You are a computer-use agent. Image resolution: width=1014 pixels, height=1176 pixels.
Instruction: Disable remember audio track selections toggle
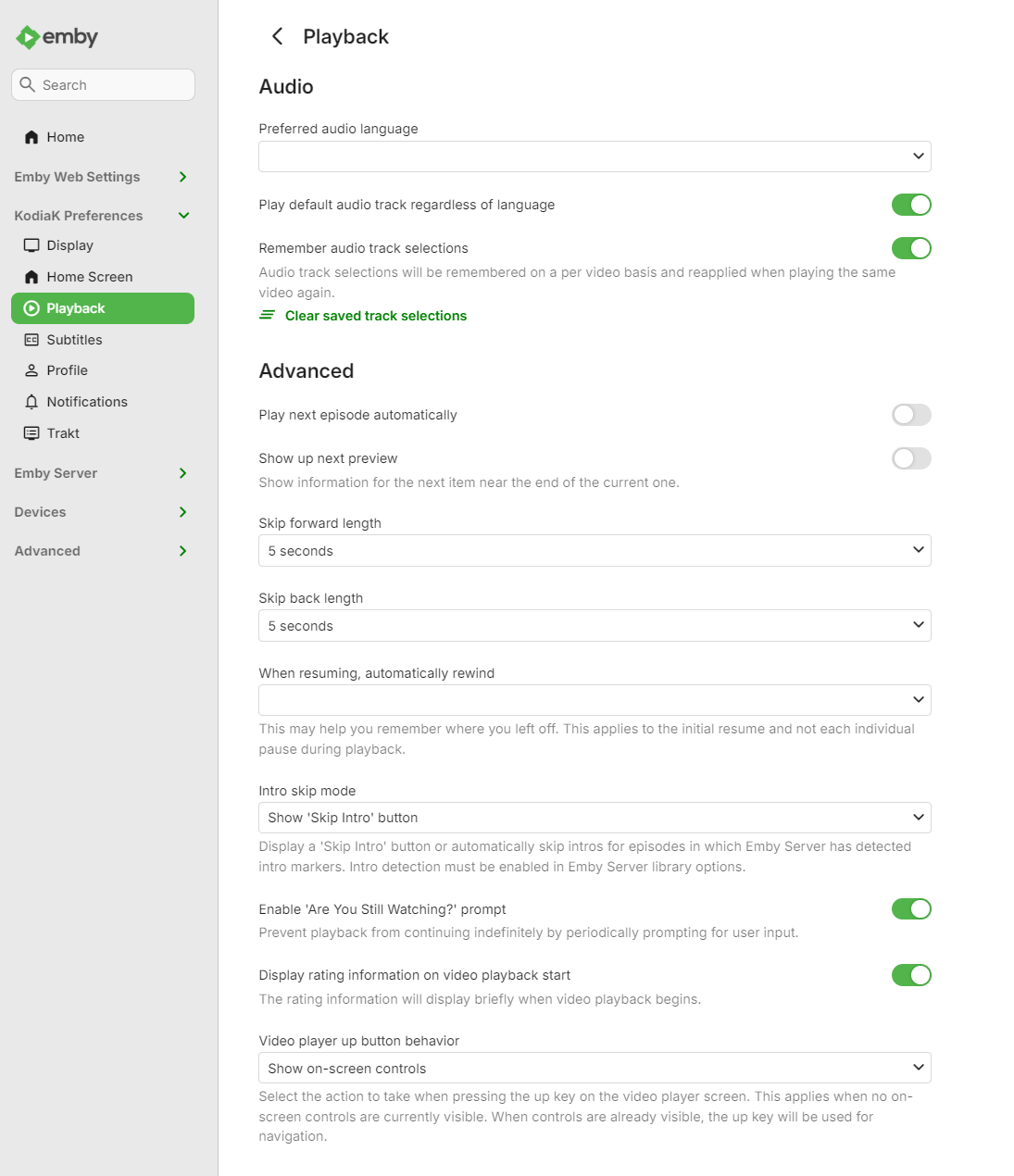910,248
